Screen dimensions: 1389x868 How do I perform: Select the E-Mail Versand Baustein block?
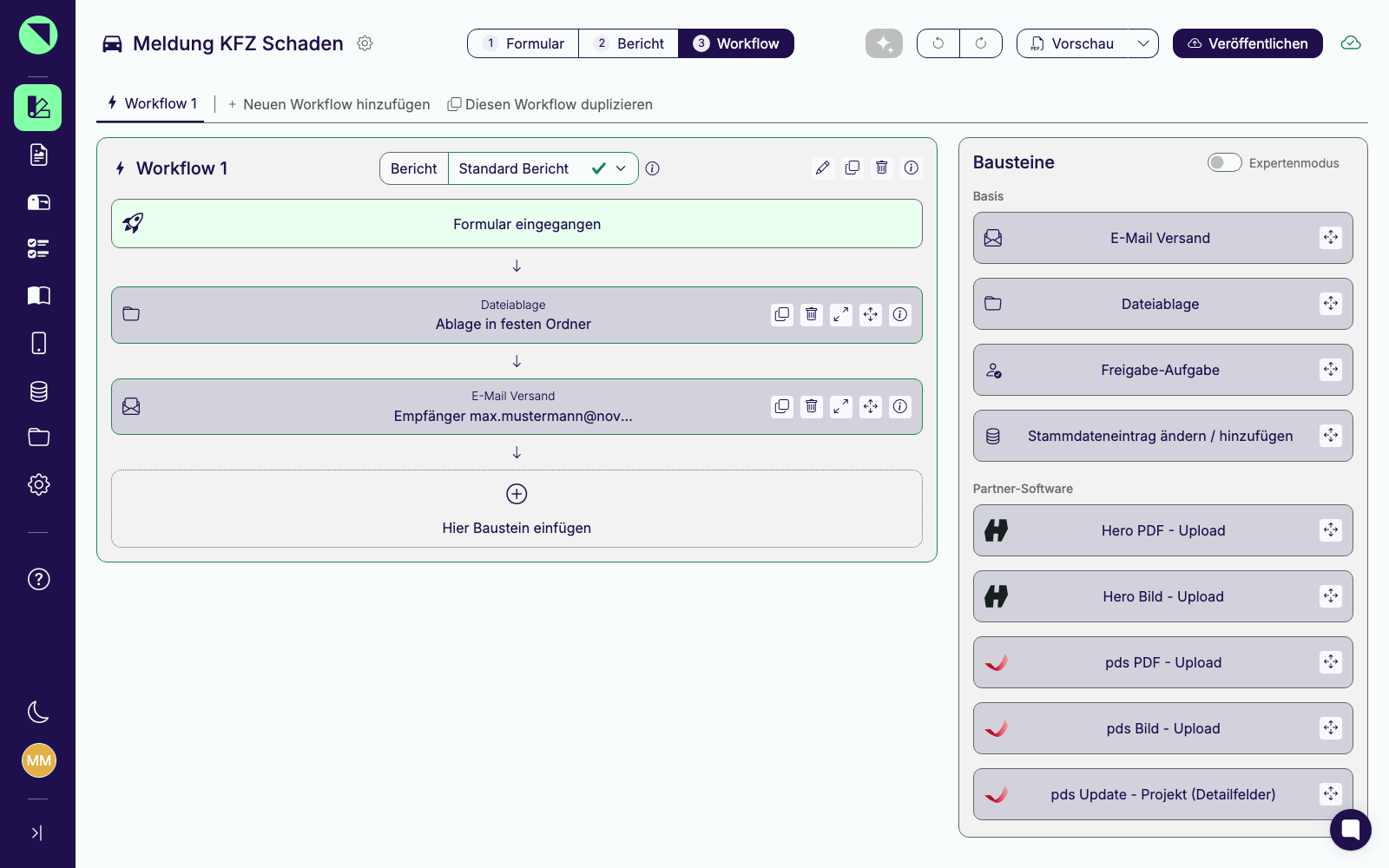click(x=1163, y=238)
